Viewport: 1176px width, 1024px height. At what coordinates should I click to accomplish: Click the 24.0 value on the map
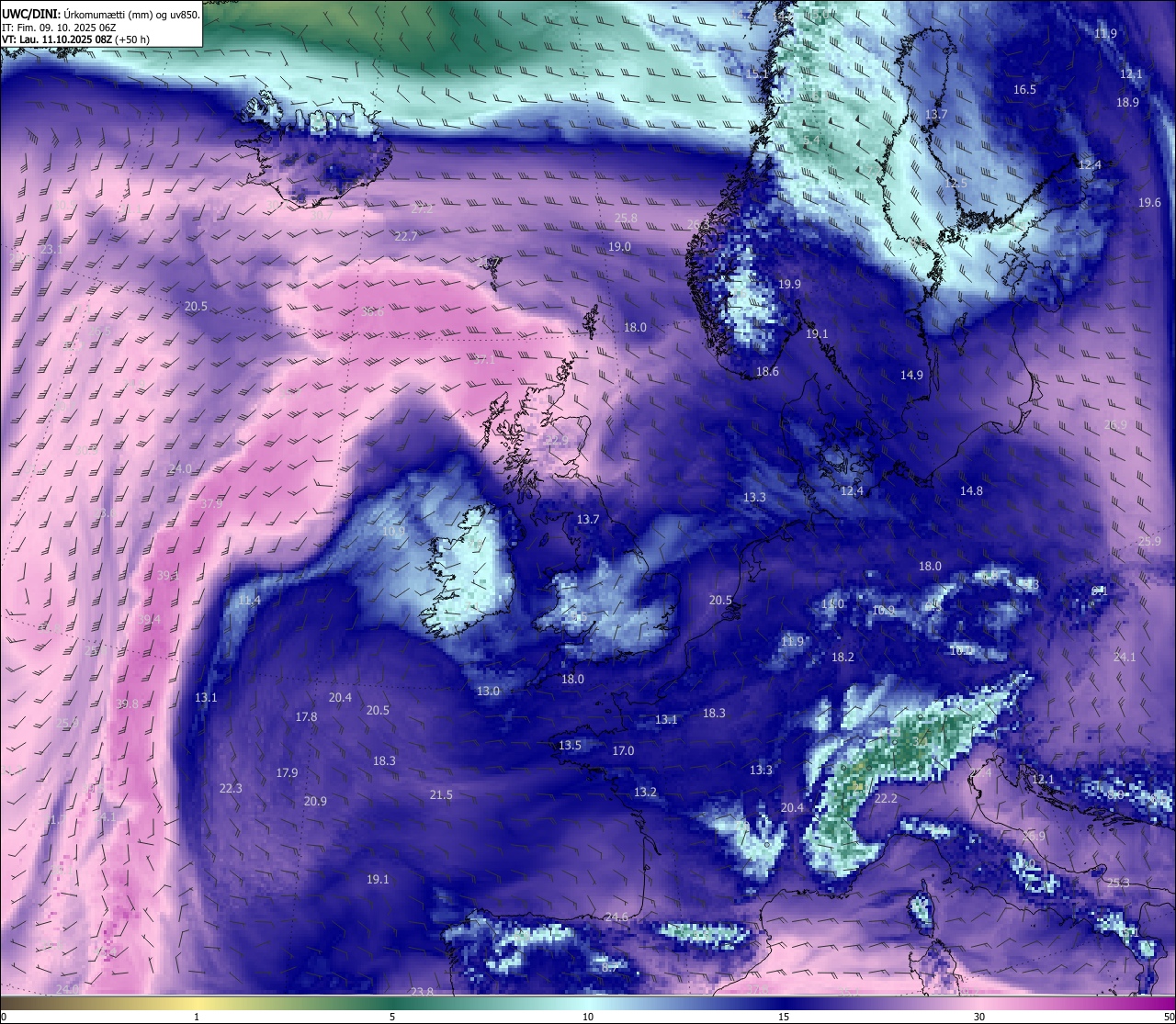(180, 469)
